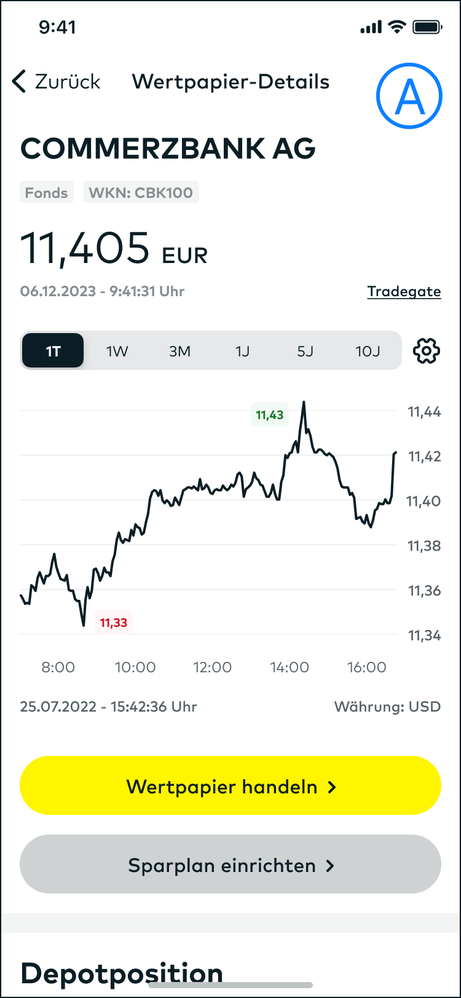Switch chart to 1W range

tap(117, 351)
